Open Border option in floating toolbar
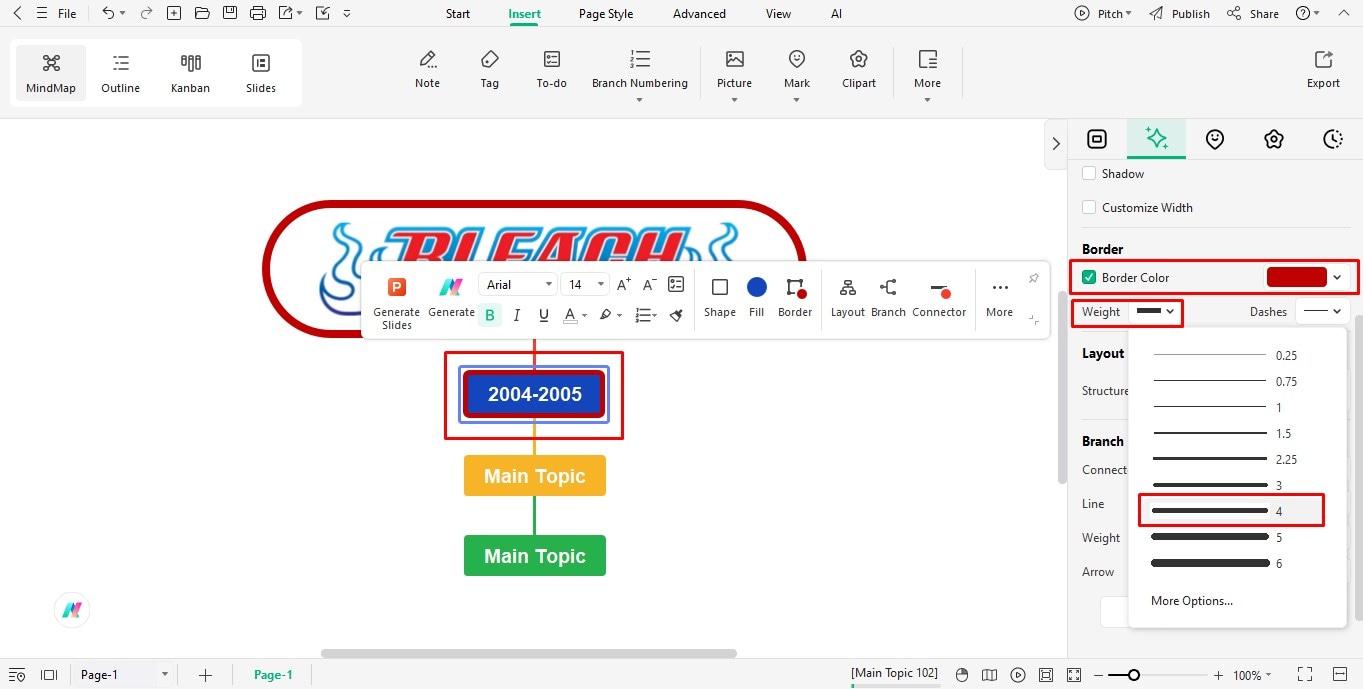Image resolution: width=1363 pixels, height=689 pixels. tap(795, 298)
